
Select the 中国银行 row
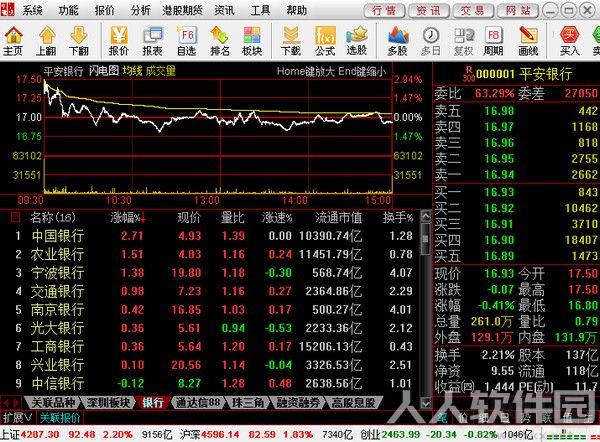tap(210, 236)
